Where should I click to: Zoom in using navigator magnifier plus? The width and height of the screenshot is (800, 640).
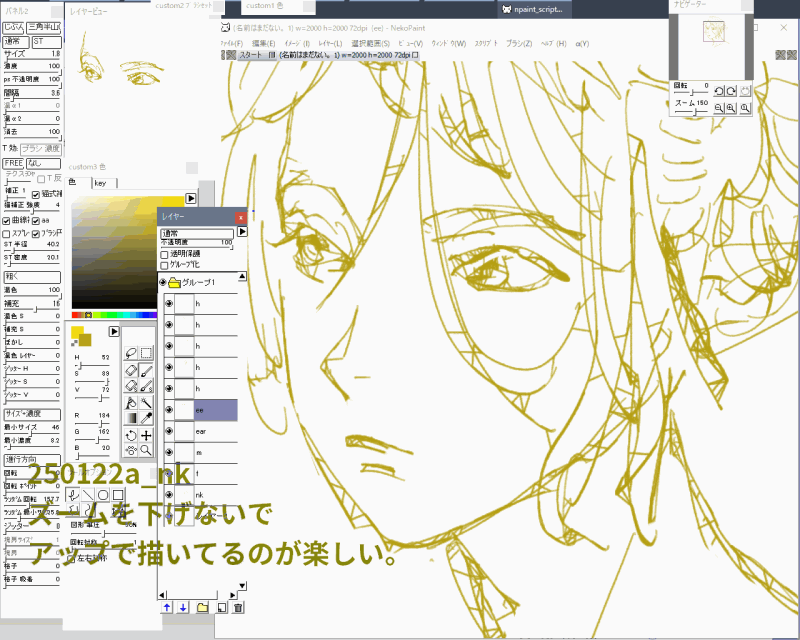click(731, 108)
